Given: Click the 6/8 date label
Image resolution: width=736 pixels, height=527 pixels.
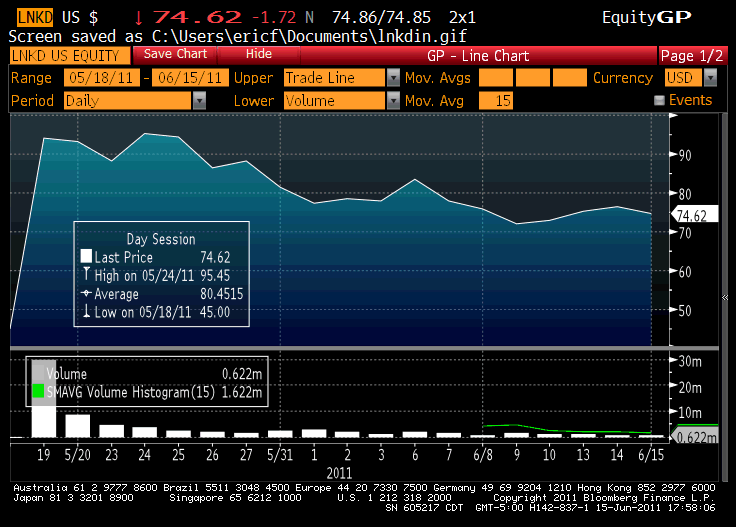Looking at the screenshot, I should 483,454.
